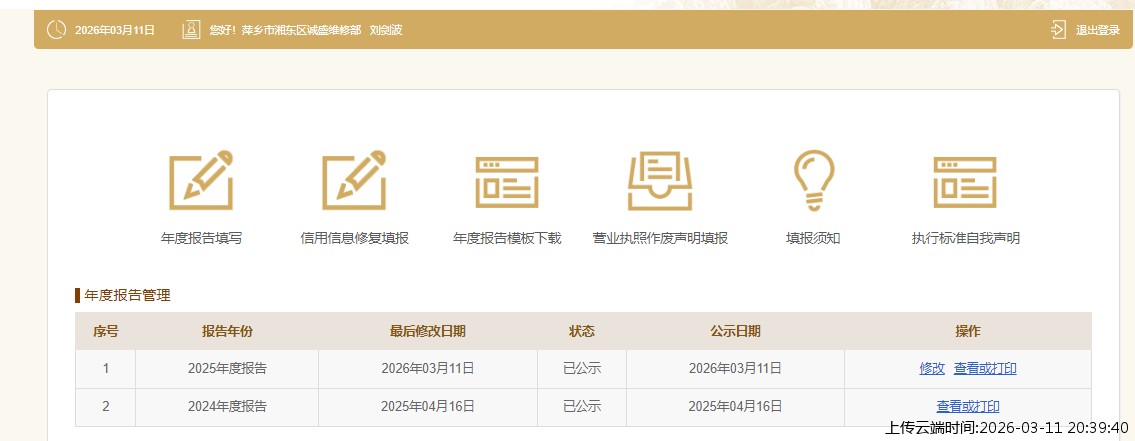Open the 年度报告填写 pencil icon

coord(201,181)
